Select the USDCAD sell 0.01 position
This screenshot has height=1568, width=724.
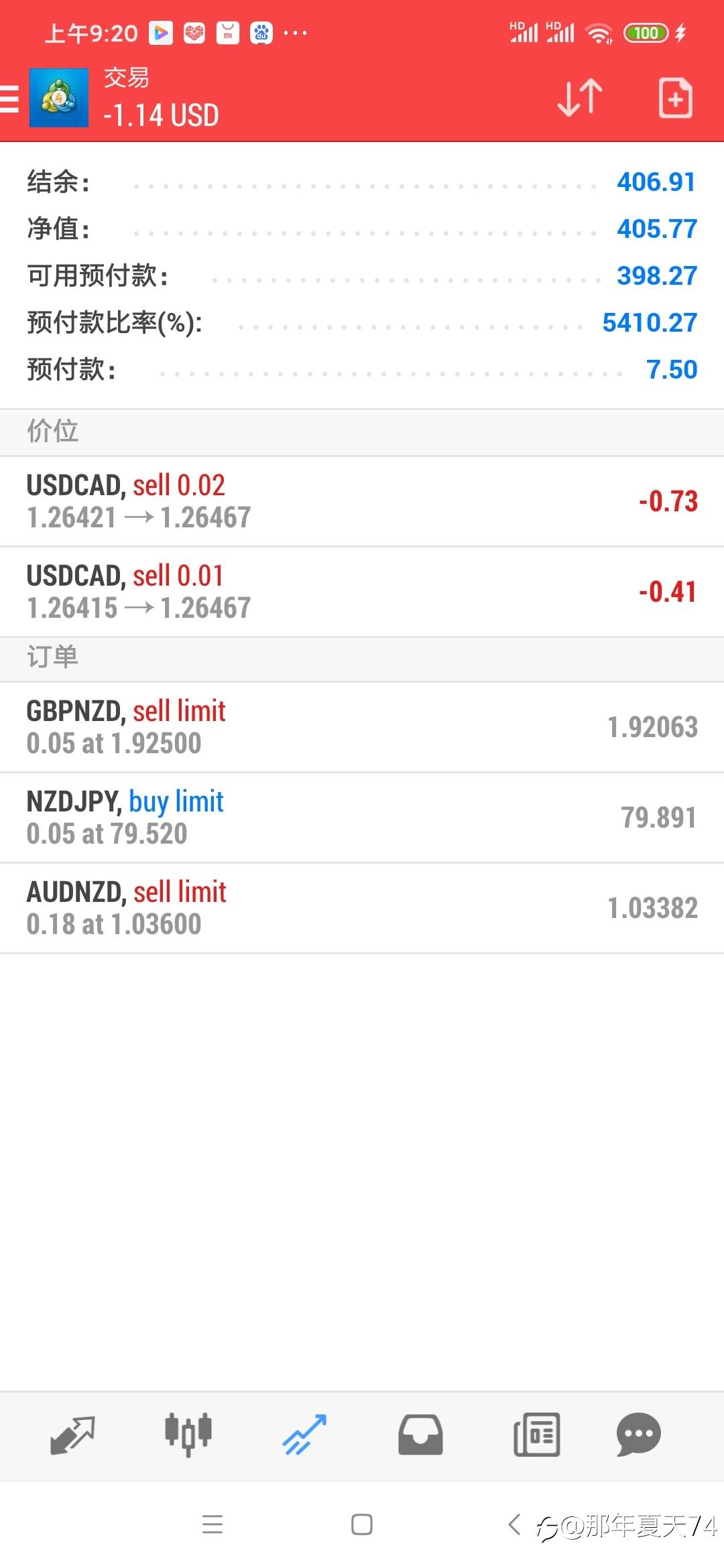coord(362,592)
